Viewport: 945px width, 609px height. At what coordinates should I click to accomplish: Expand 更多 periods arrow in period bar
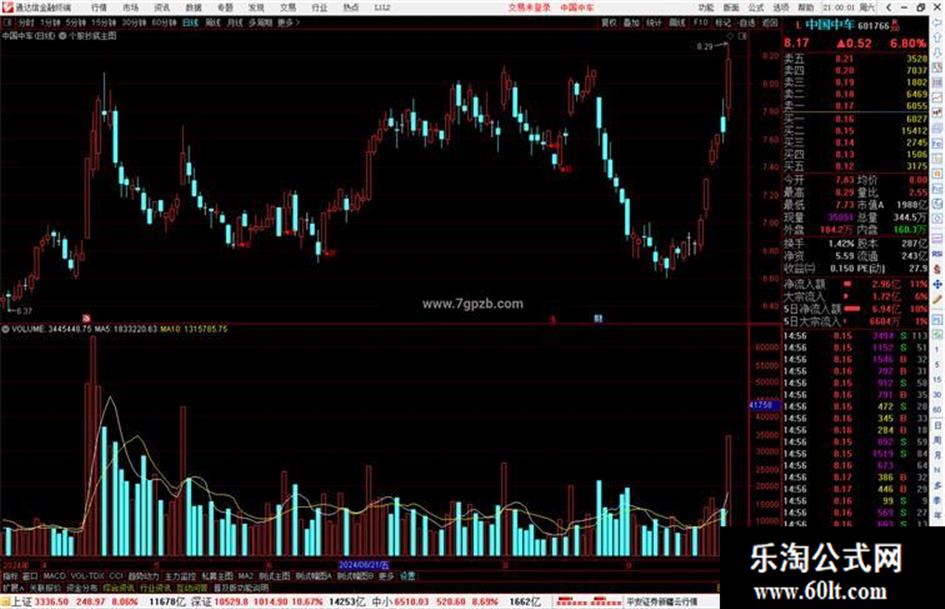(x=289, y=22)
